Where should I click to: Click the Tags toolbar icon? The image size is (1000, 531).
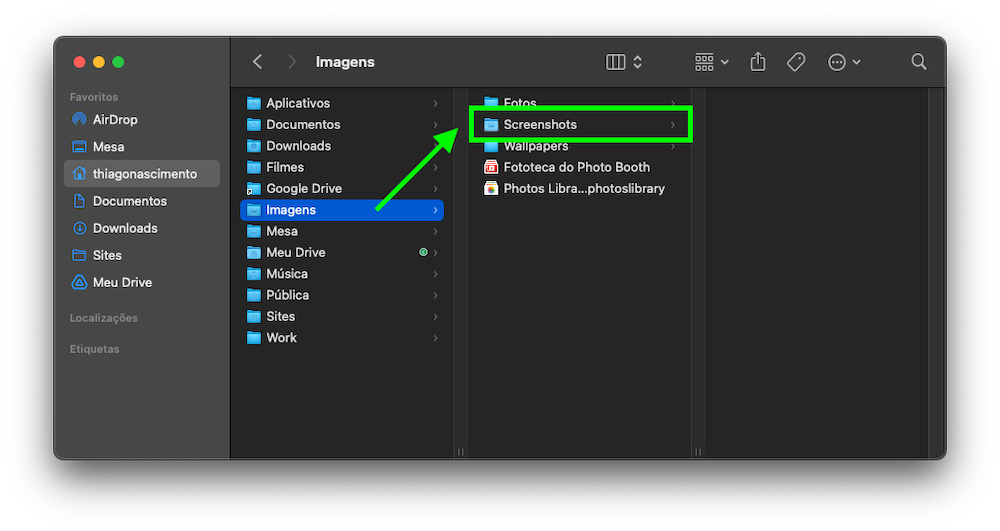(796, 62)
